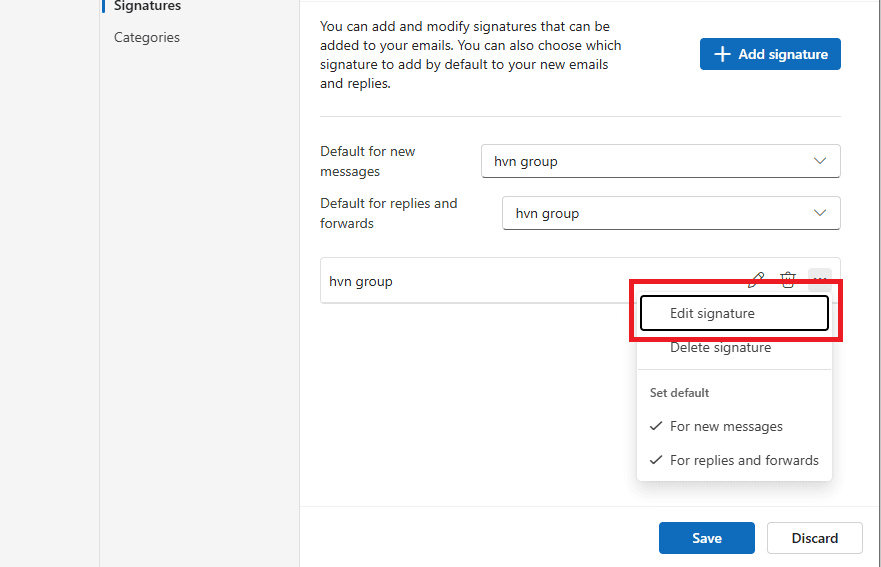
Task: Click the trash delete icon for hvn group
Action: (788, 279)
